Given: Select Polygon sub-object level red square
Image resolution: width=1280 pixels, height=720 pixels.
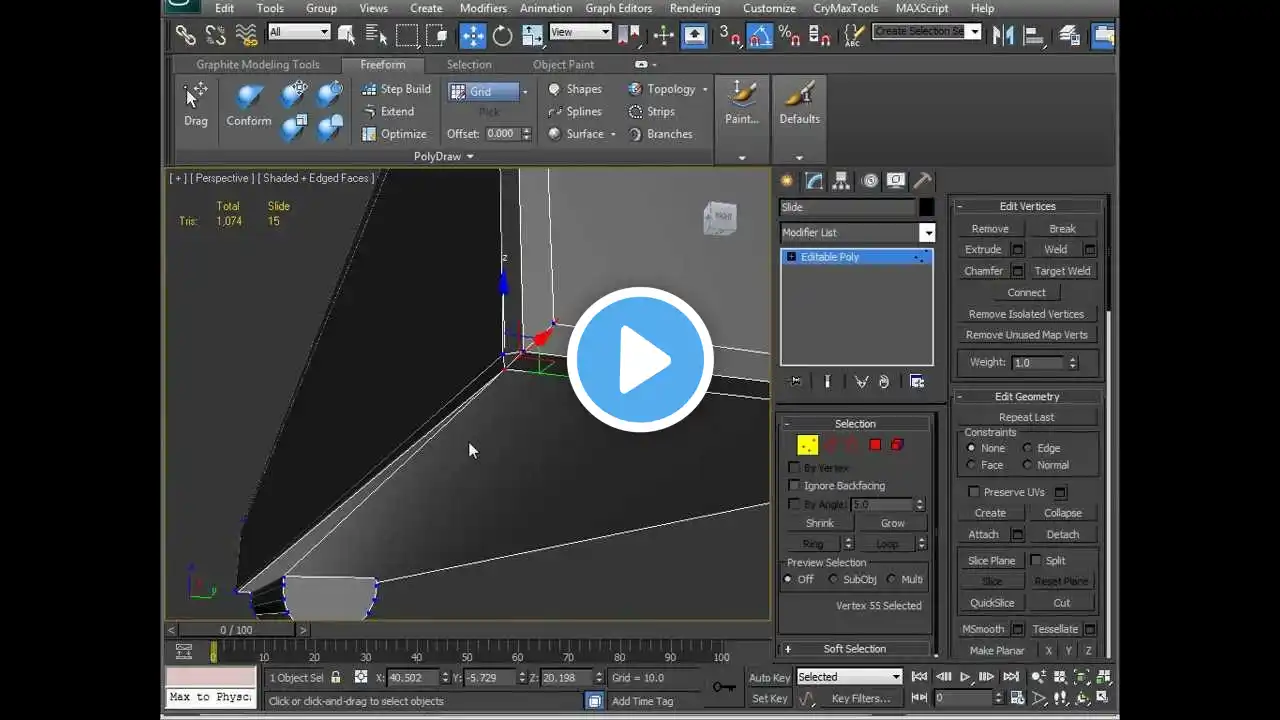Looking at the screenshot, I should point(875,445).
